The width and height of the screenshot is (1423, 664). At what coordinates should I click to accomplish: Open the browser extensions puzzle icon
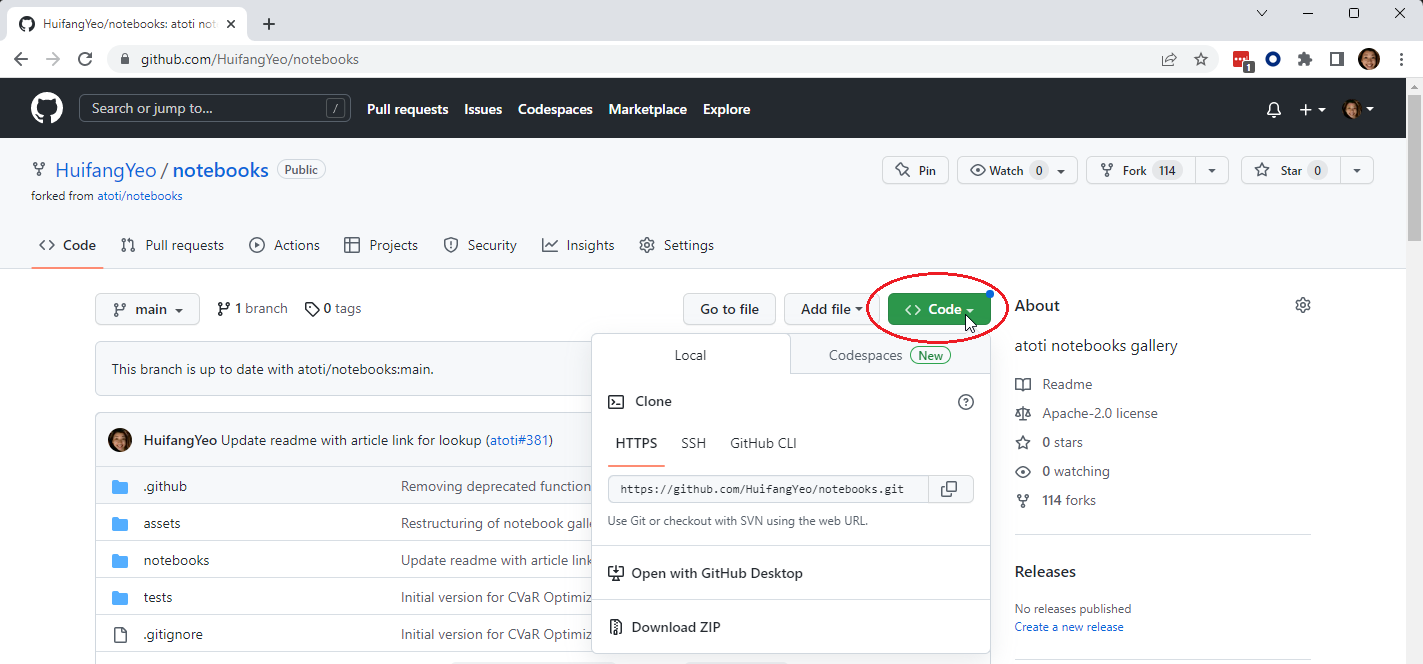coord(1305,59)
